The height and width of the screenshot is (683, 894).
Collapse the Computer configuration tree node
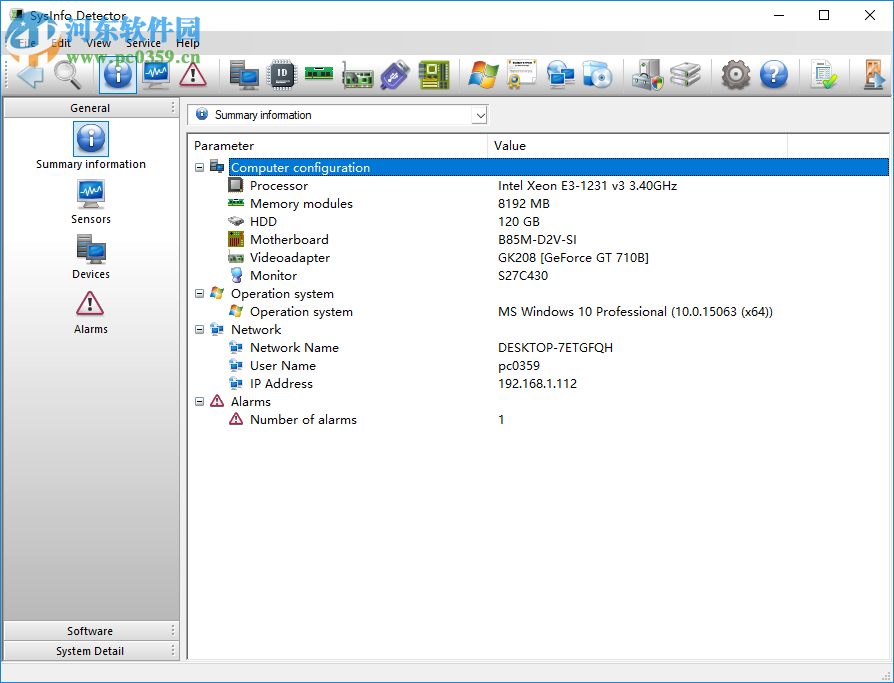coord(200,168)
